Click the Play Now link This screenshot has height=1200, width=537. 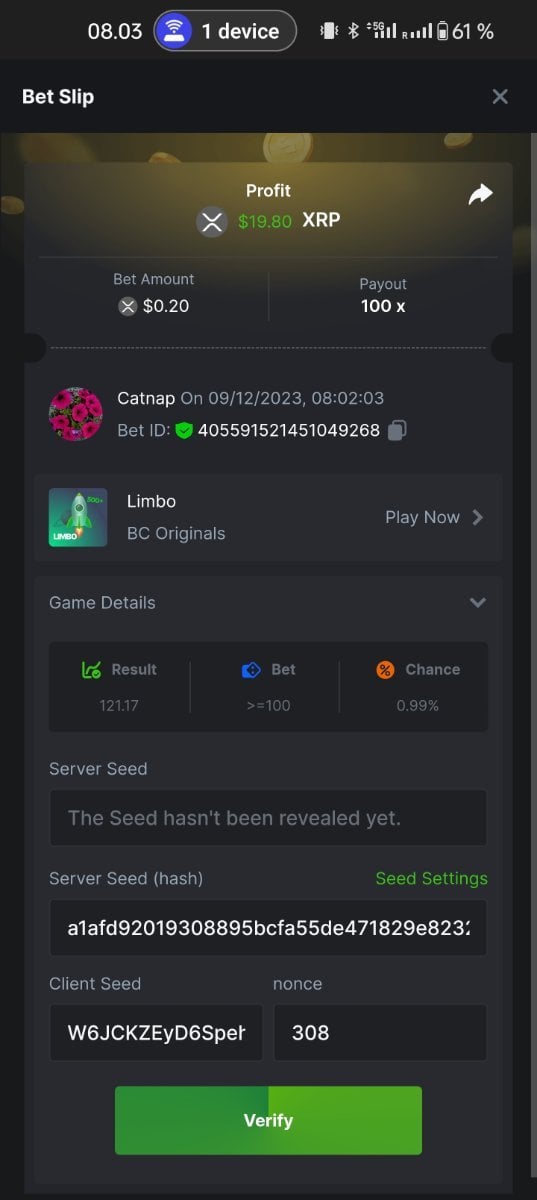click(x=422, y=517)
